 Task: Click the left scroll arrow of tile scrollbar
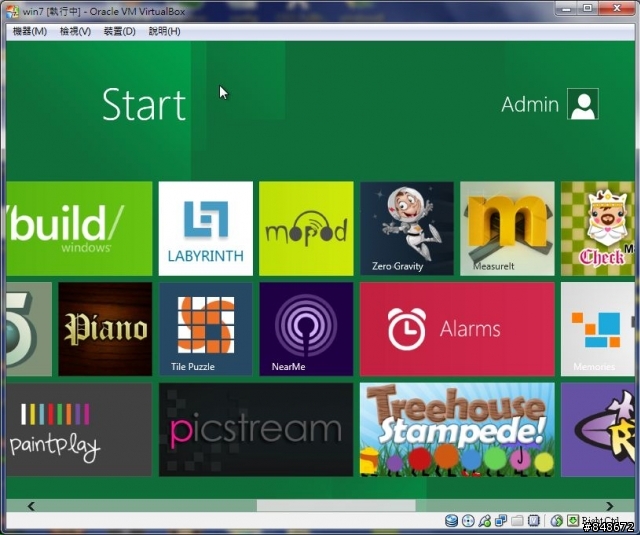point(31,506)
